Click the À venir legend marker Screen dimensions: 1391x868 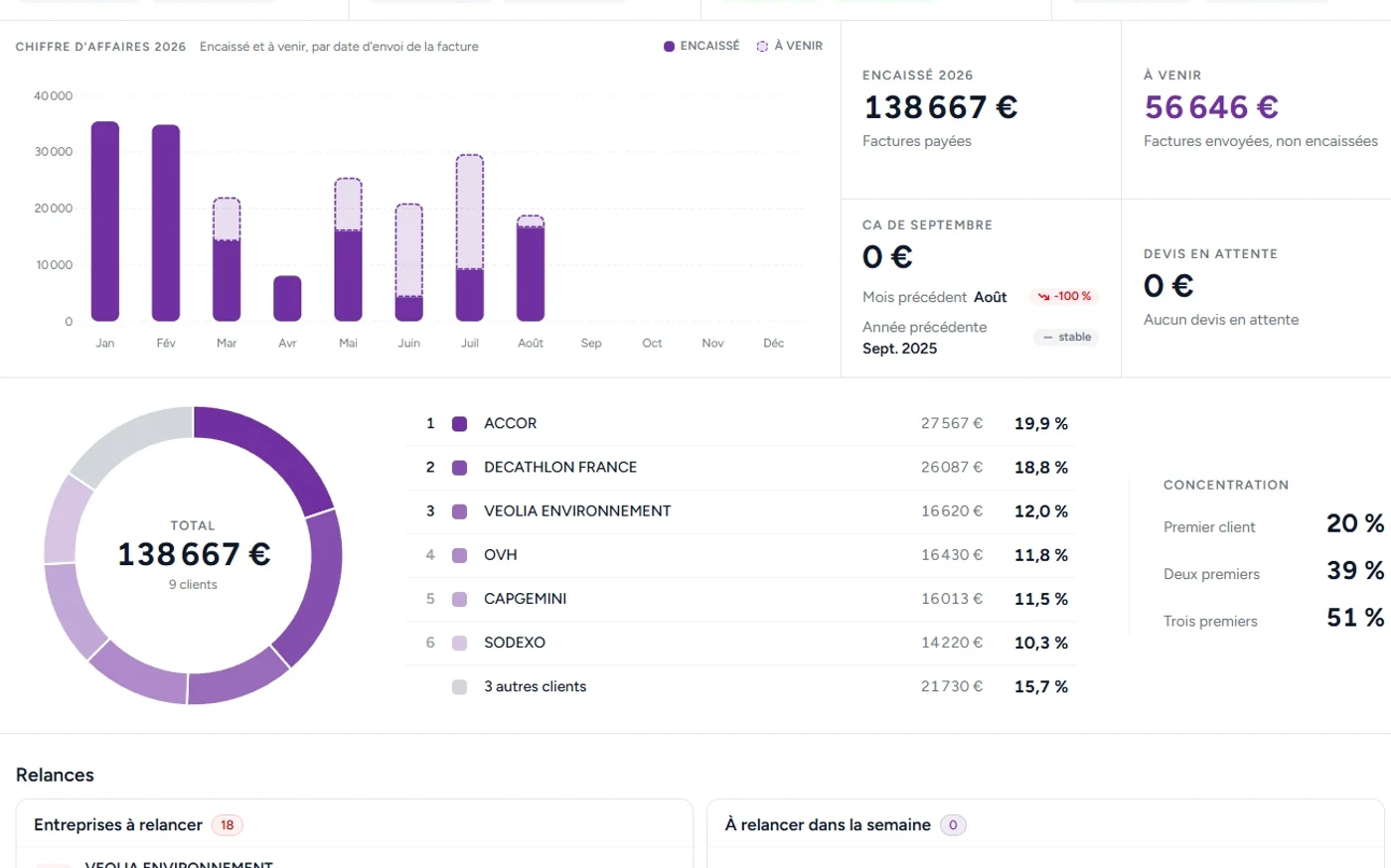[762, 47]
